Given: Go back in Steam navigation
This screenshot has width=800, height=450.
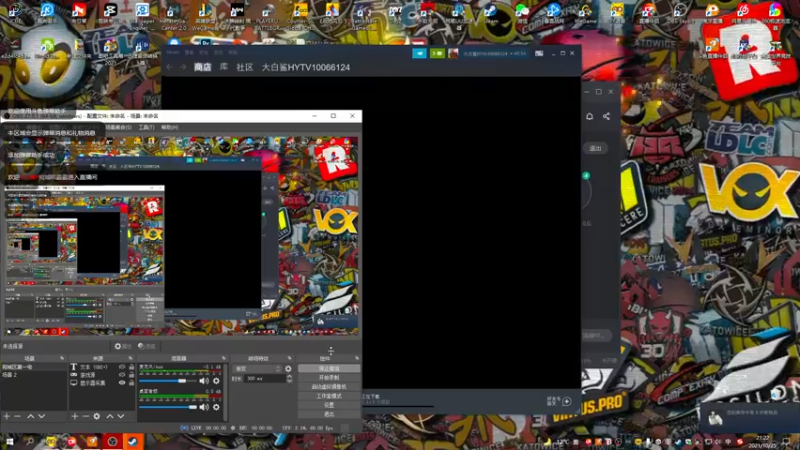Looking at the screenshot, I should [170, 67].
